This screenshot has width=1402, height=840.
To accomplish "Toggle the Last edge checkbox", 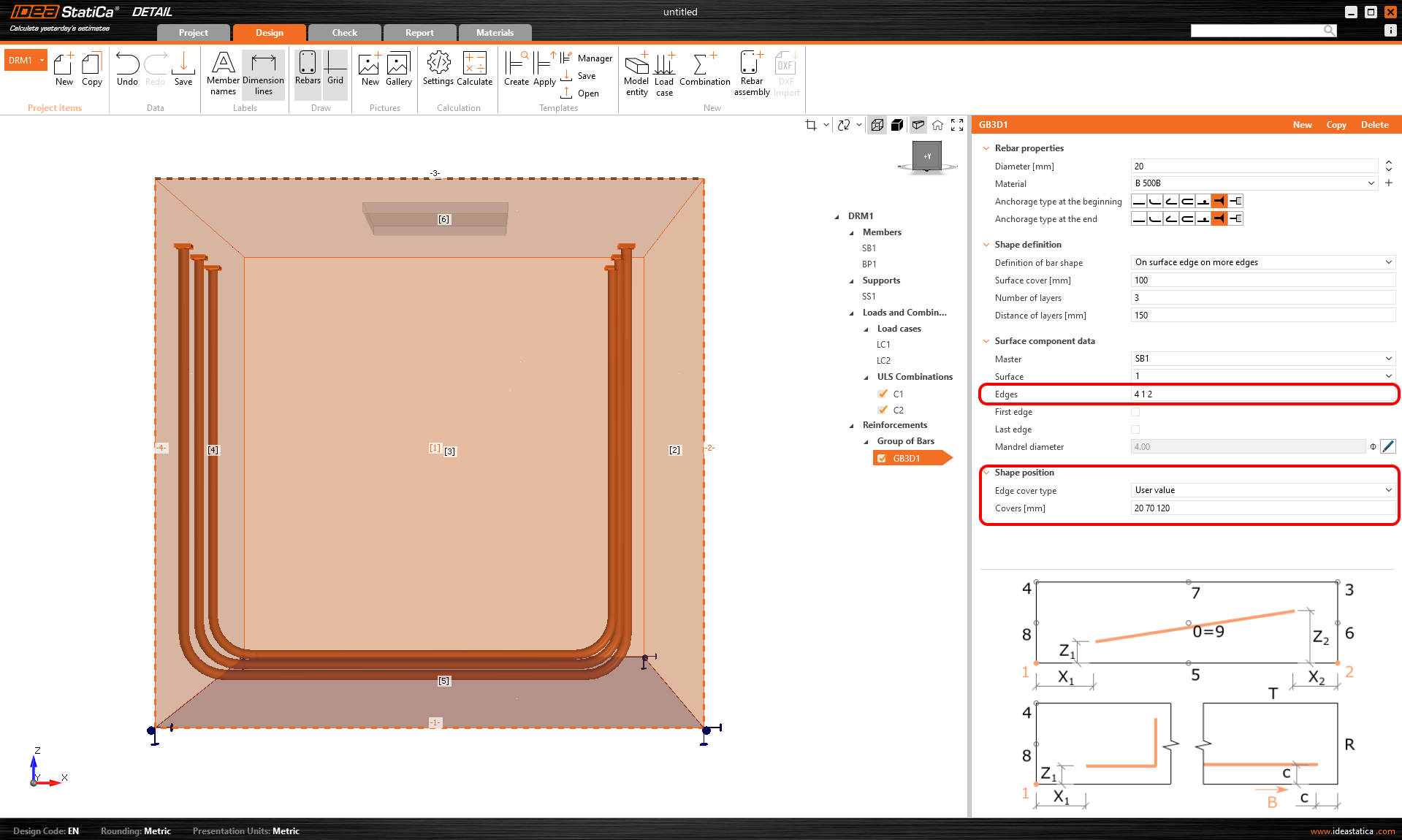I will tap(1135, 429).
